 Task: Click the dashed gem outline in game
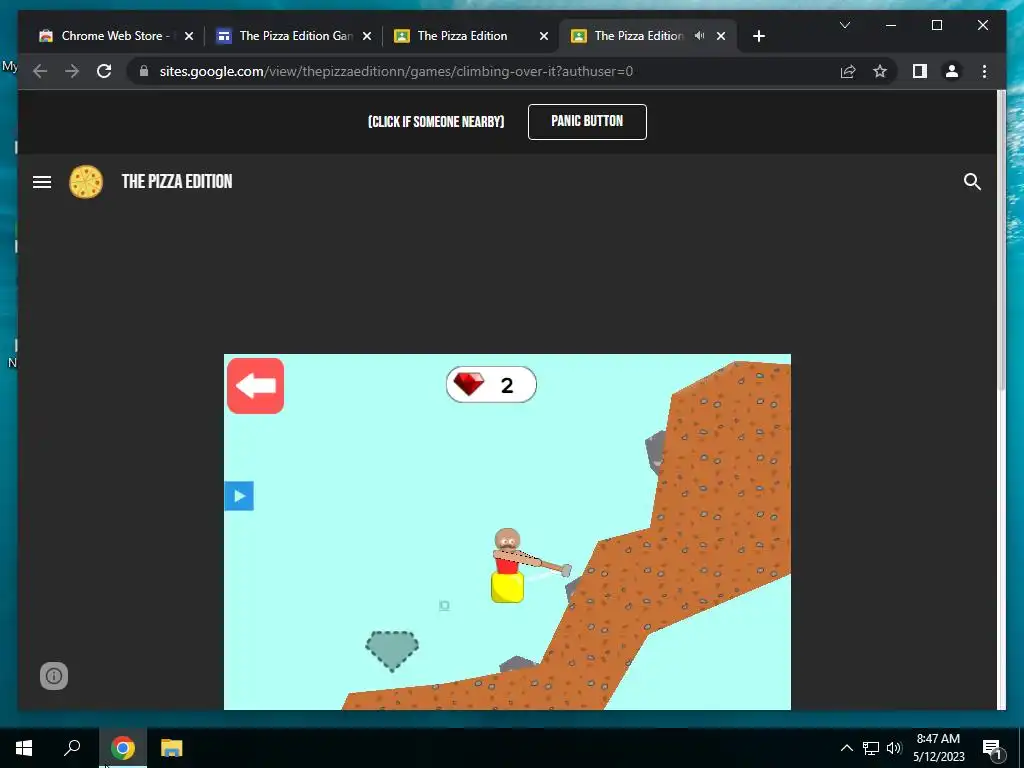pos(392,650)
